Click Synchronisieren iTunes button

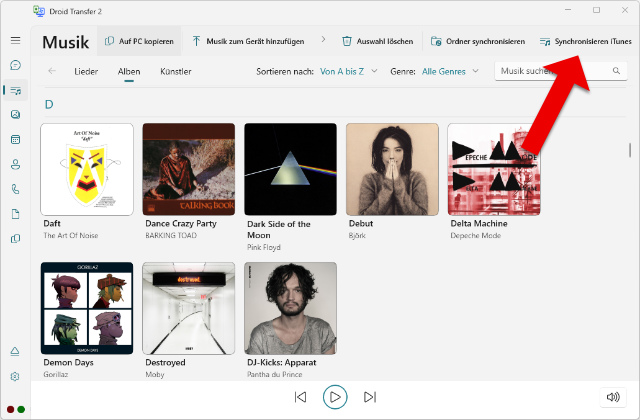coord(585,41)
